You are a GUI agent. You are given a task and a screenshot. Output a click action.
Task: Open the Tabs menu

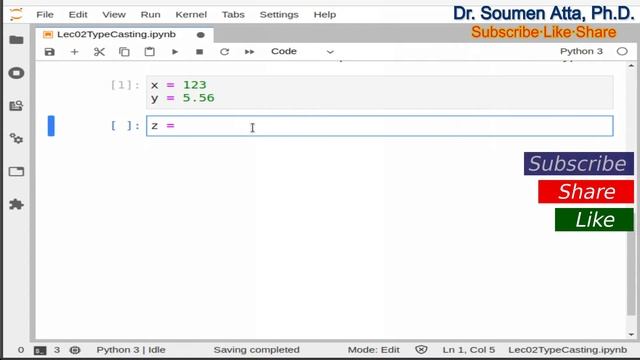click(x=233, y=15)
